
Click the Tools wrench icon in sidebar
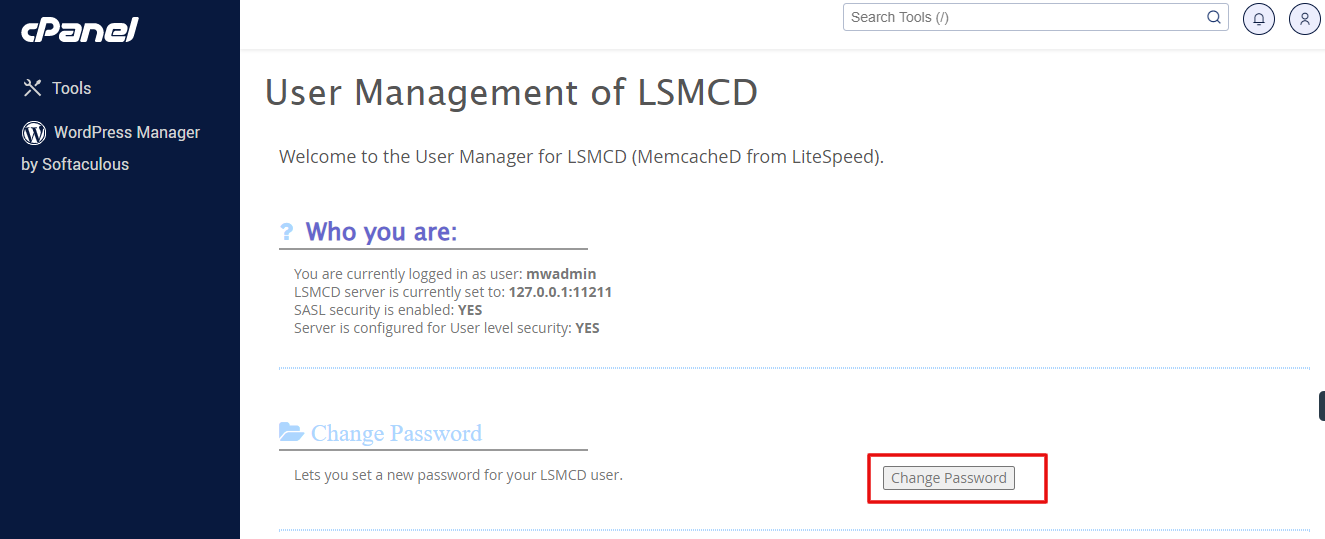[32, 88]
